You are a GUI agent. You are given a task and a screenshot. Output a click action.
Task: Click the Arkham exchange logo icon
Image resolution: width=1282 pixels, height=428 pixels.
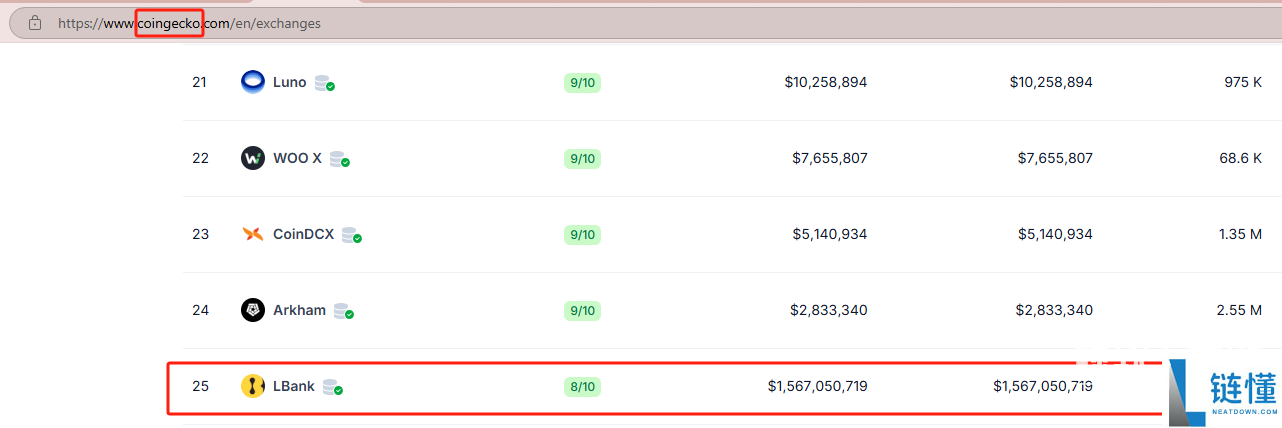tap(253, 310)
